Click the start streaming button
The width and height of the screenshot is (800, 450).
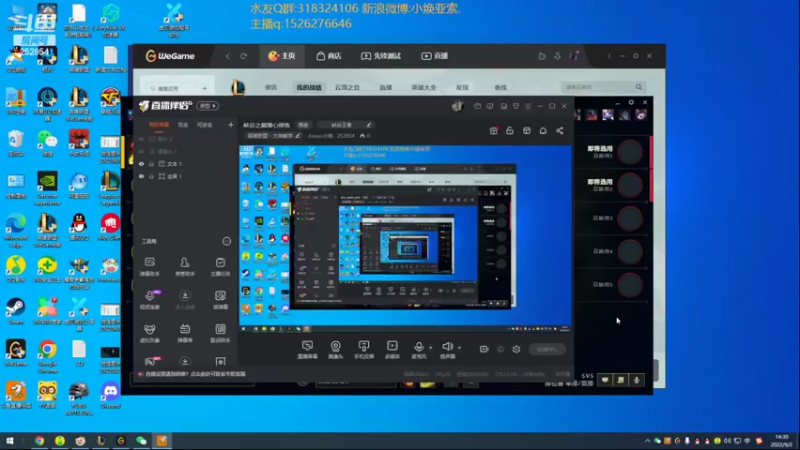(547, 349)
